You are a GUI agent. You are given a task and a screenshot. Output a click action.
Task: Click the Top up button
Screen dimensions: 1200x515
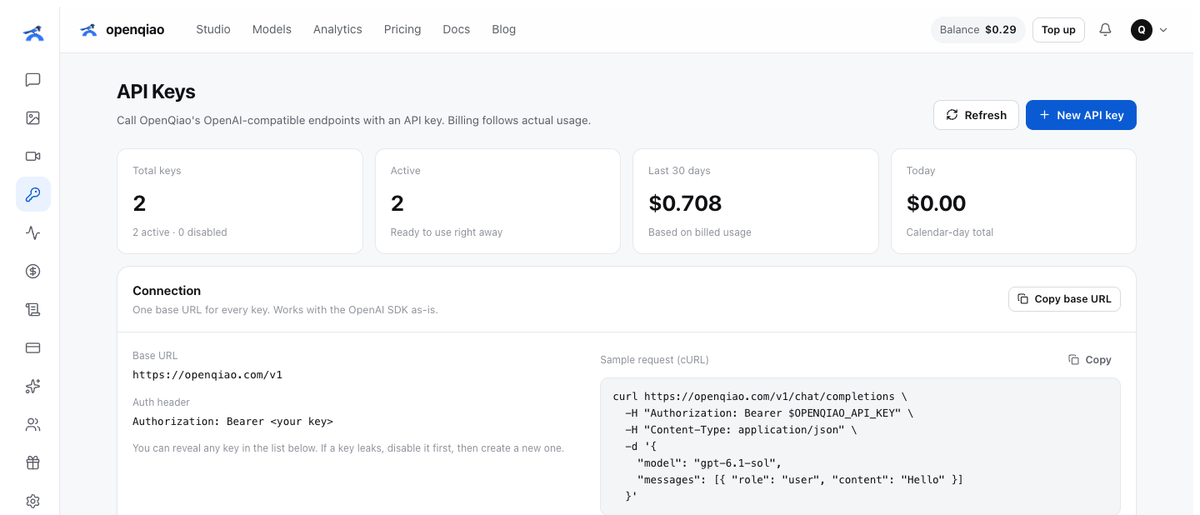click(1058, 30)
